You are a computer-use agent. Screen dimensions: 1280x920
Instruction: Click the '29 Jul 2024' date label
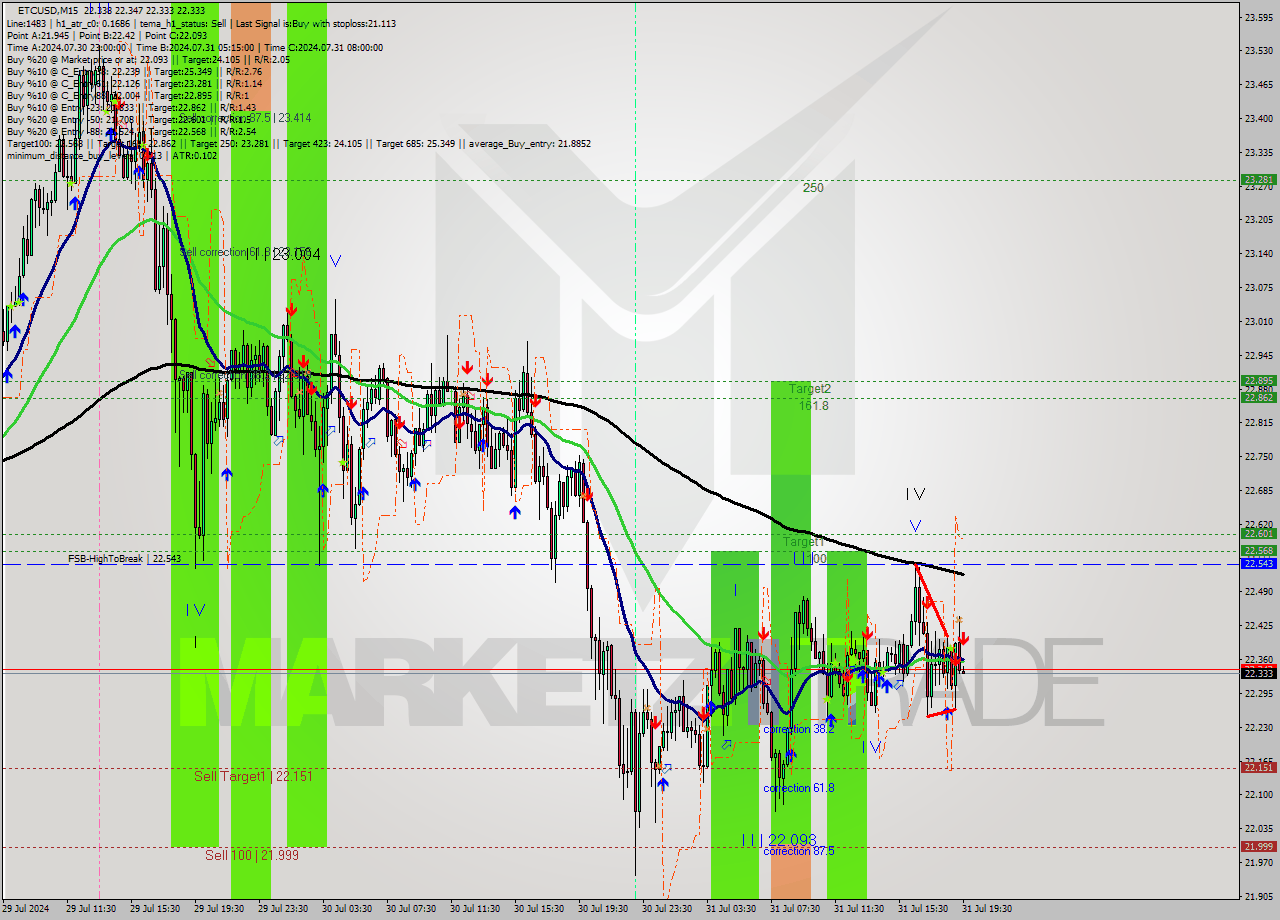pos(24,909)
